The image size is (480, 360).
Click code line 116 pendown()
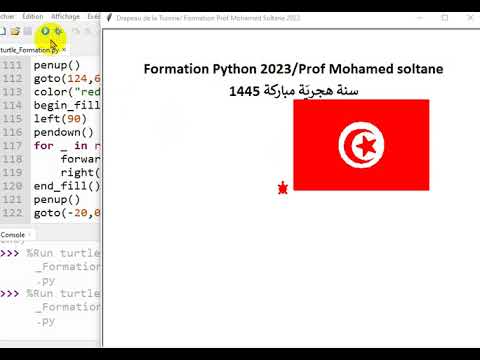(64, 132)
